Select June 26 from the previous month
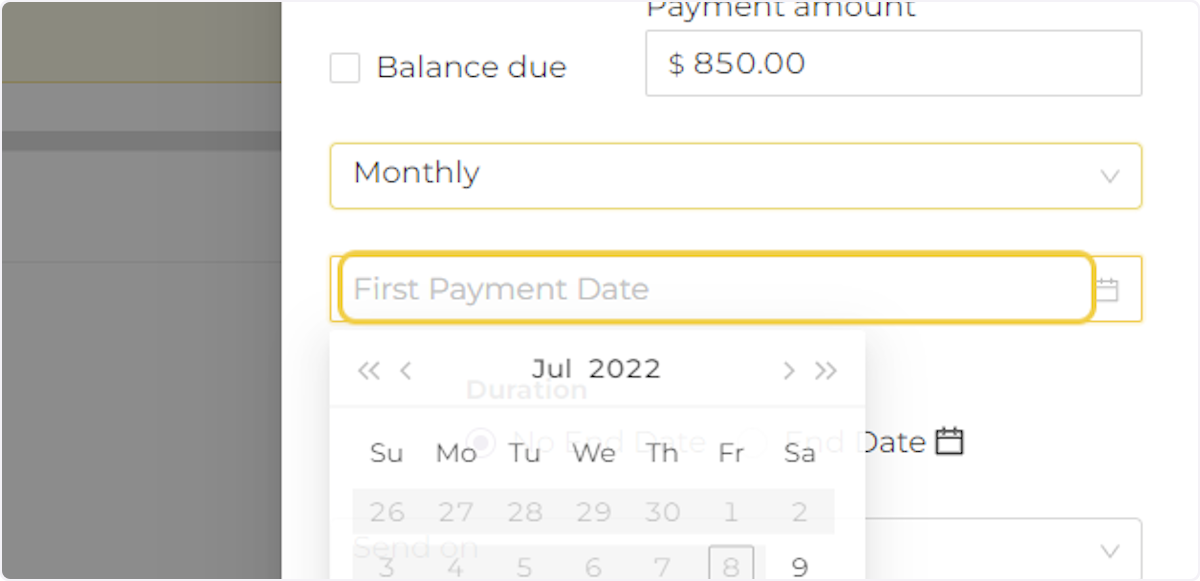 pyautogui.click(x=387, y=511)
